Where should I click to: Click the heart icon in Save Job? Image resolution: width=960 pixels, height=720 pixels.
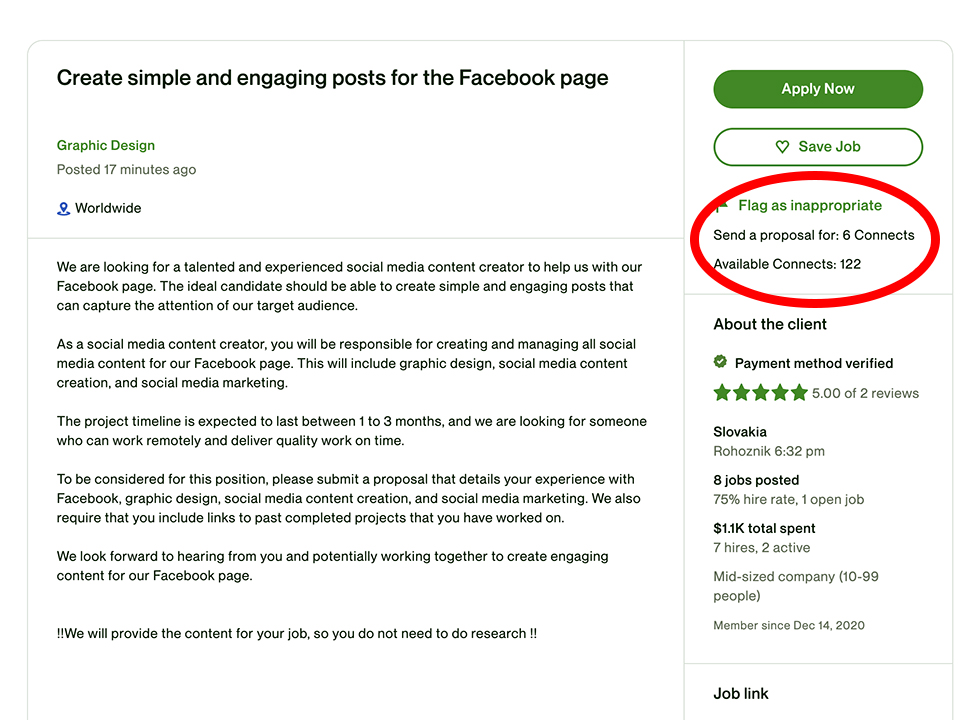[782, 147]
